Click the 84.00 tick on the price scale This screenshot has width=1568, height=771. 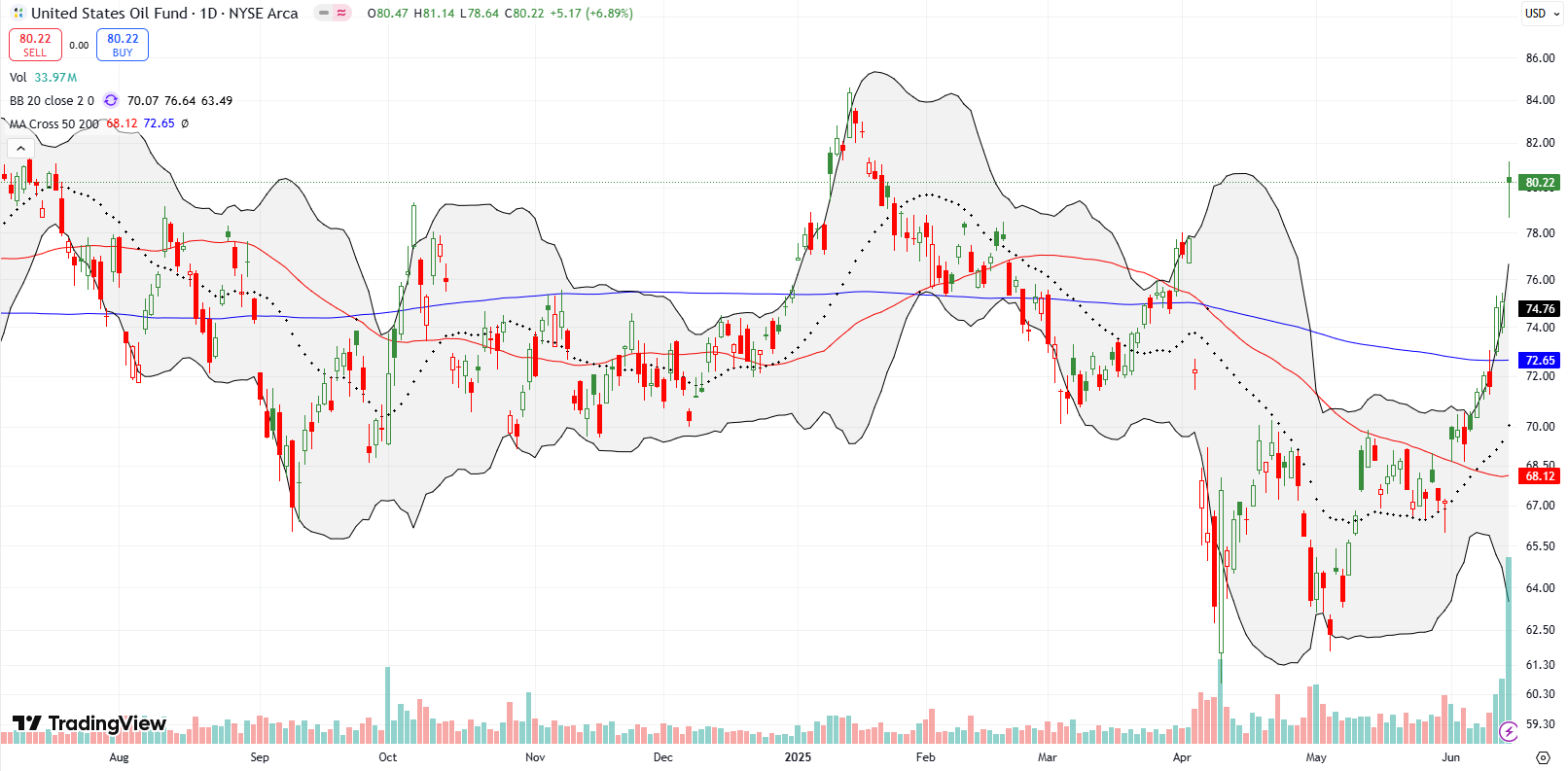pyautogui.click(x=1540, y=100)
